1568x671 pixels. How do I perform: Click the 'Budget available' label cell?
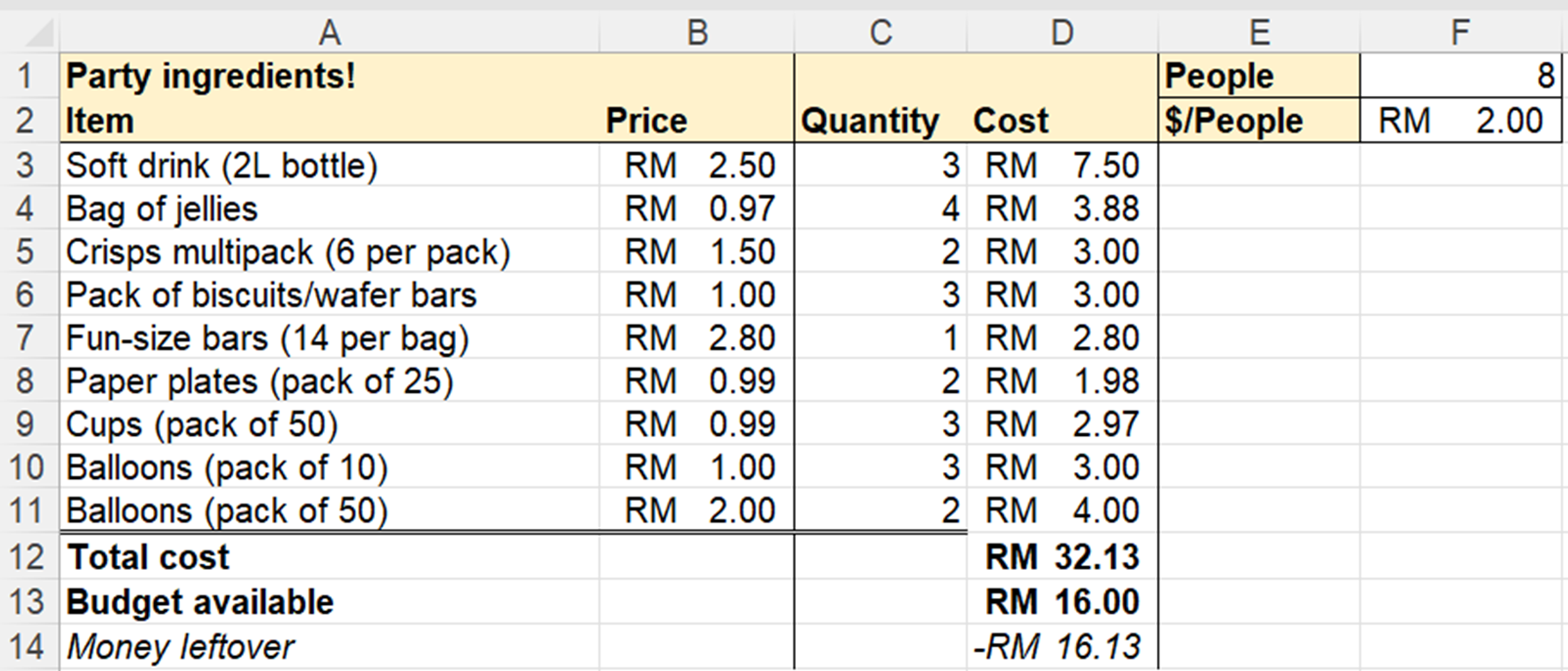[x=329, y=602]
